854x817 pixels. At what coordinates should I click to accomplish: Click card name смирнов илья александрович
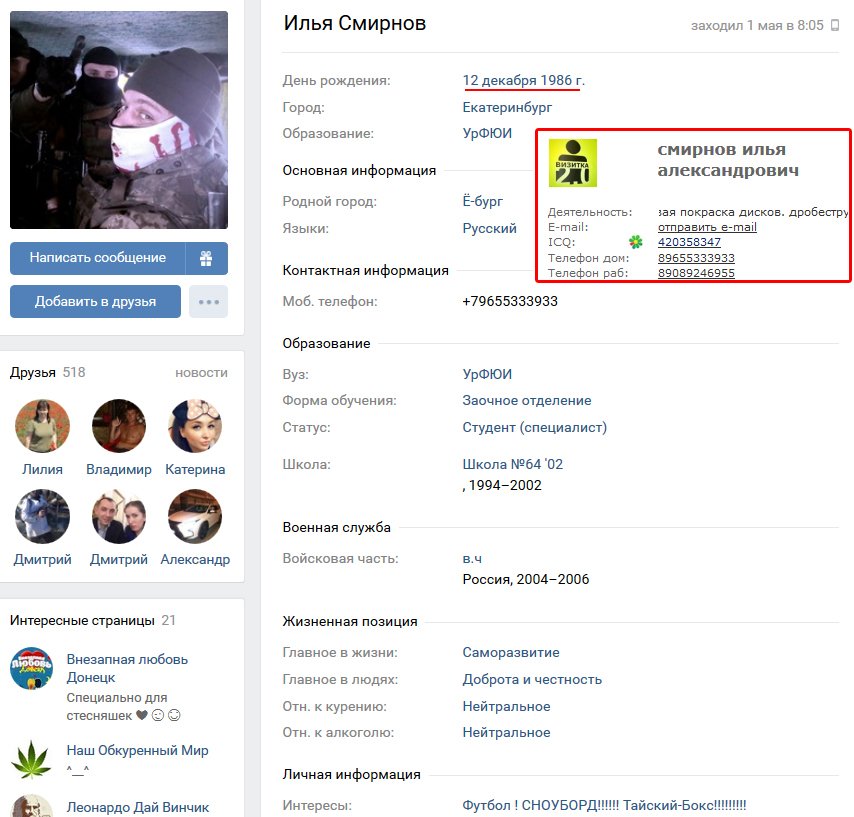point(728,160)
